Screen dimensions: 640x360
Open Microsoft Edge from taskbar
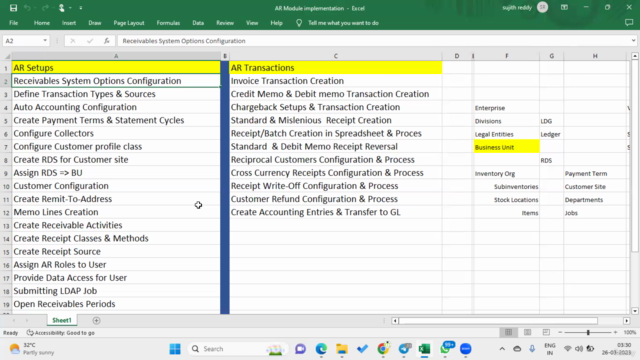[321, 349]
